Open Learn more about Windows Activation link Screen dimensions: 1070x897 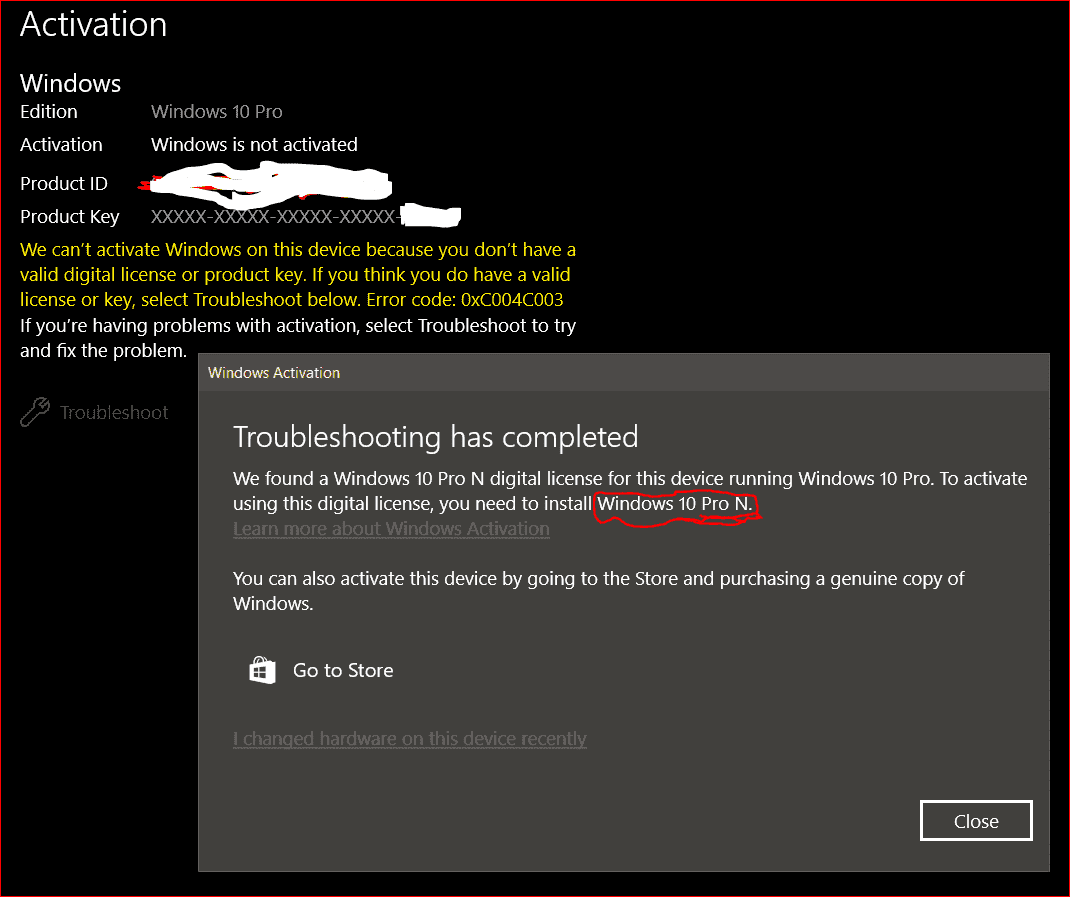(x=391, y=529)
